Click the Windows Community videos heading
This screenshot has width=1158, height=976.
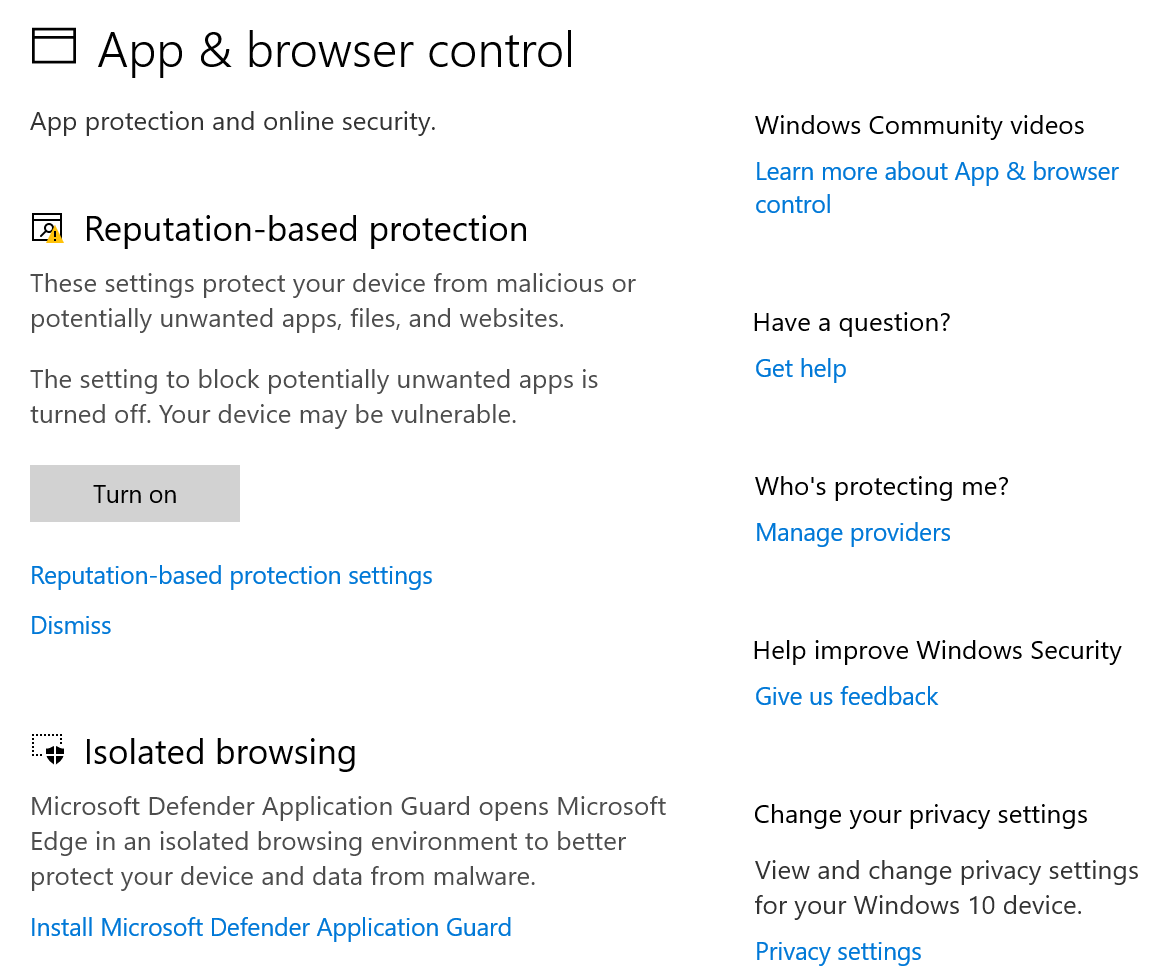919,126
